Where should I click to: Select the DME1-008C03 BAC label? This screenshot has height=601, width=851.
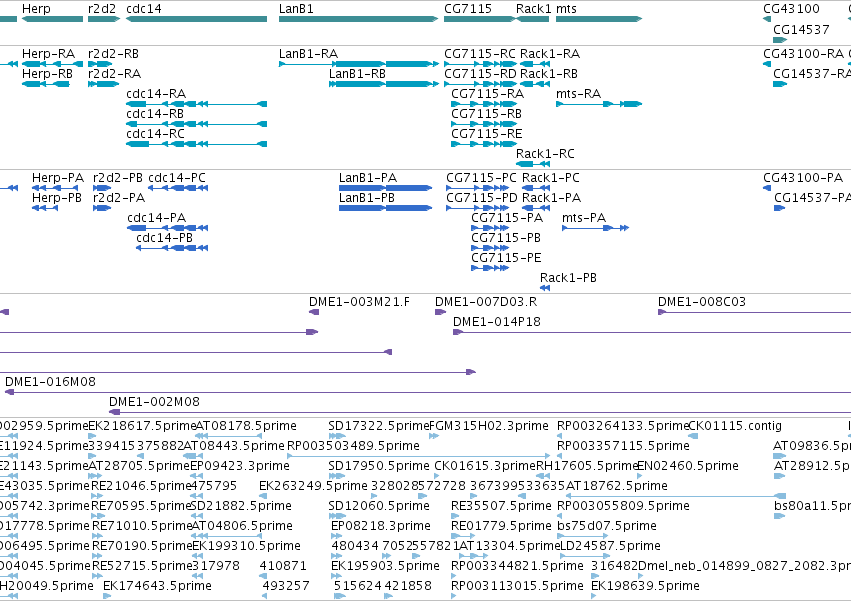pos(702,302)
